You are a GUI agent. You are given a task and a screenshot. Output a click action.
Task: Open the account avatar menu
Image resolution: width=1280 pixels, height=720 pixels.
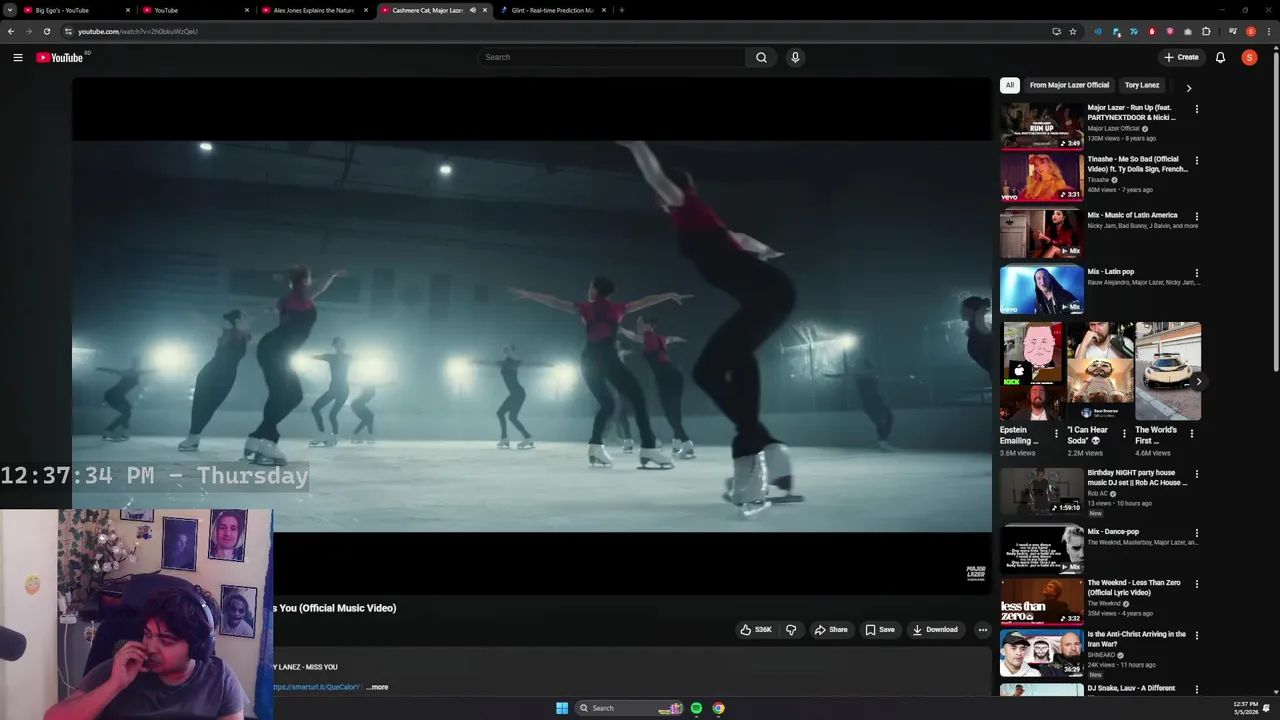point(1249,57)
